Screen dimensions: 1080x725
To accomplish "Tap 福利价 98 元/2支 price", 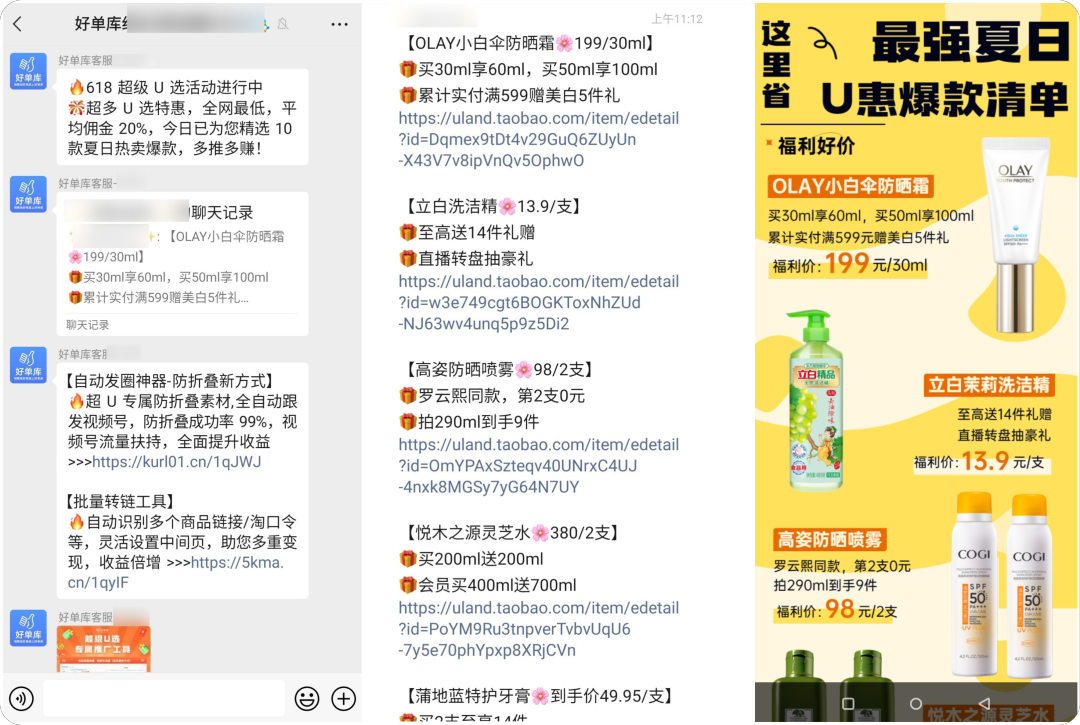I will [836, 610].
